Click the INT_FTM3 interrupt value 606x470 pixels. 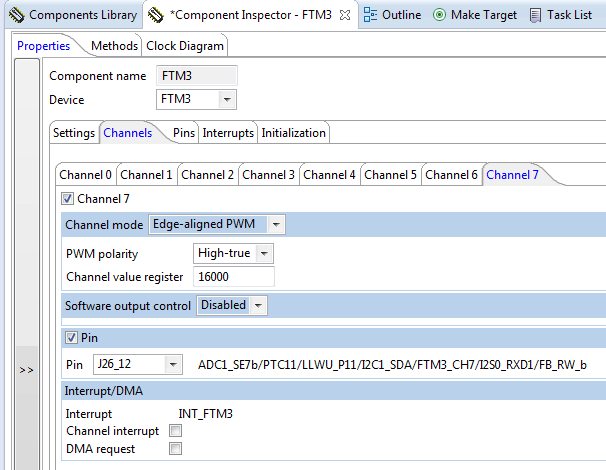click(205, 414)
